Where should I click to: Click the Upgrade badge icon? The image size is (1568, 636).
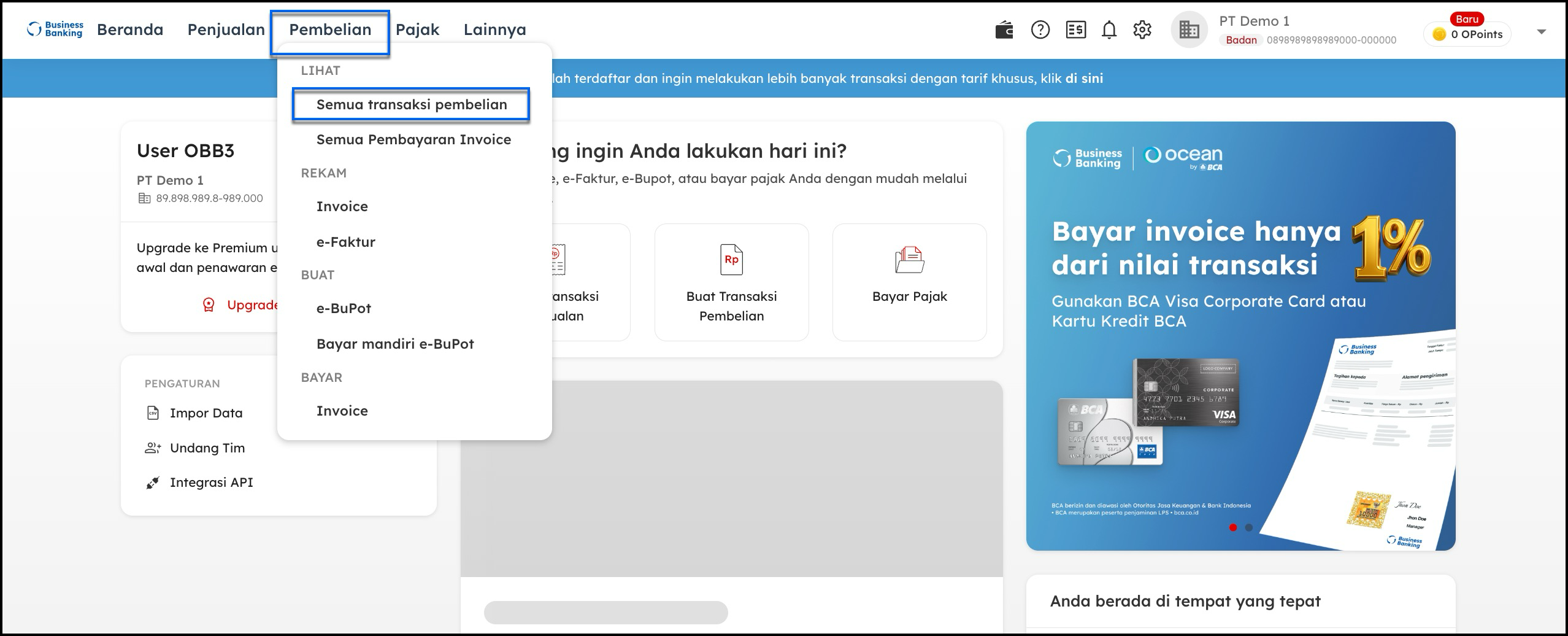[x=209, y=305]
